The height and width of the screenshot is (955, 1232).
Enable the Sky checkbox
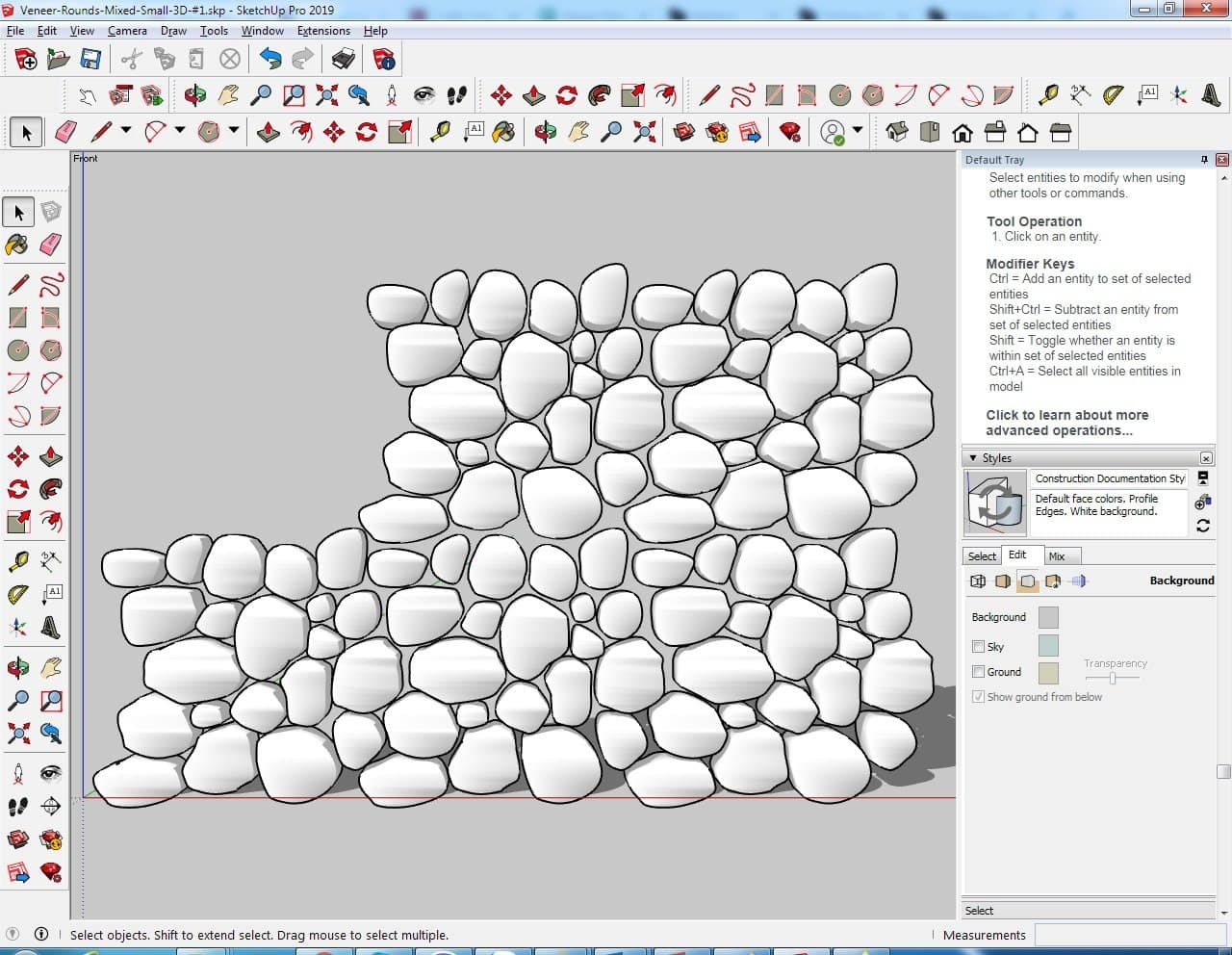click(x=978, y=647)
